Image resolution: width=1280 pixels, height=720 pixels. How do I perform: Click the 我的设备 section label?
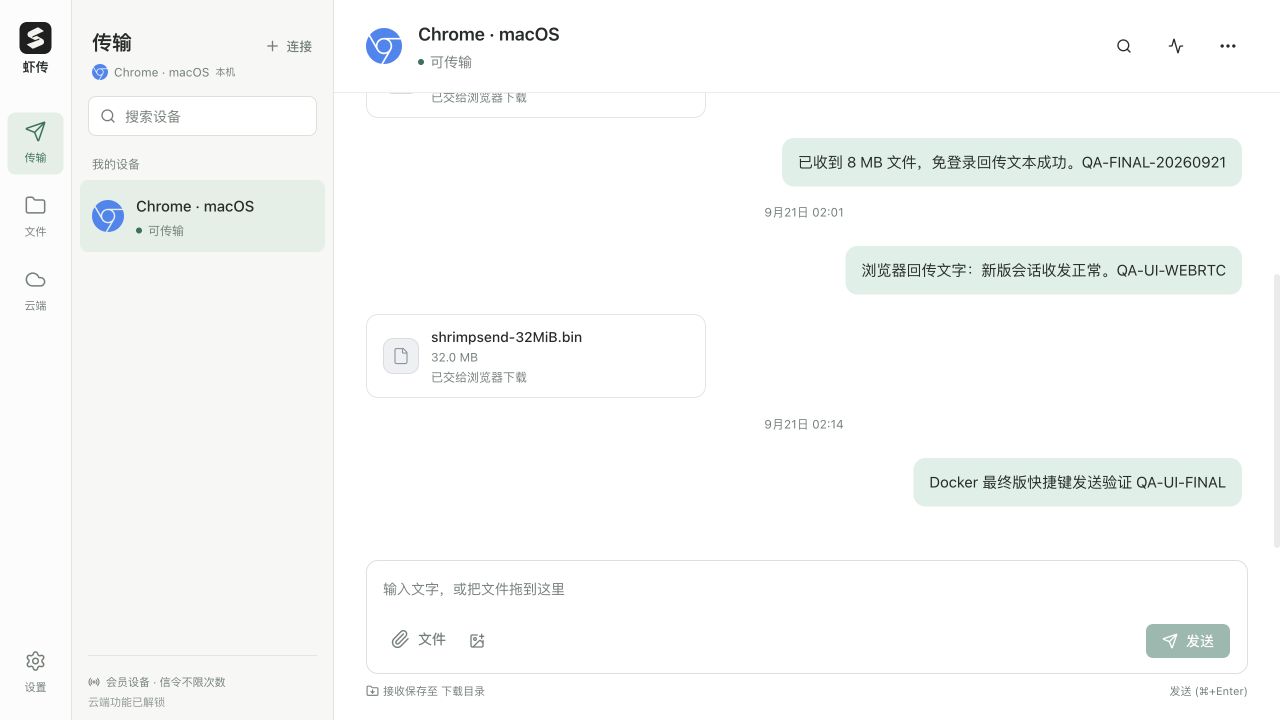tap(116, 164)
